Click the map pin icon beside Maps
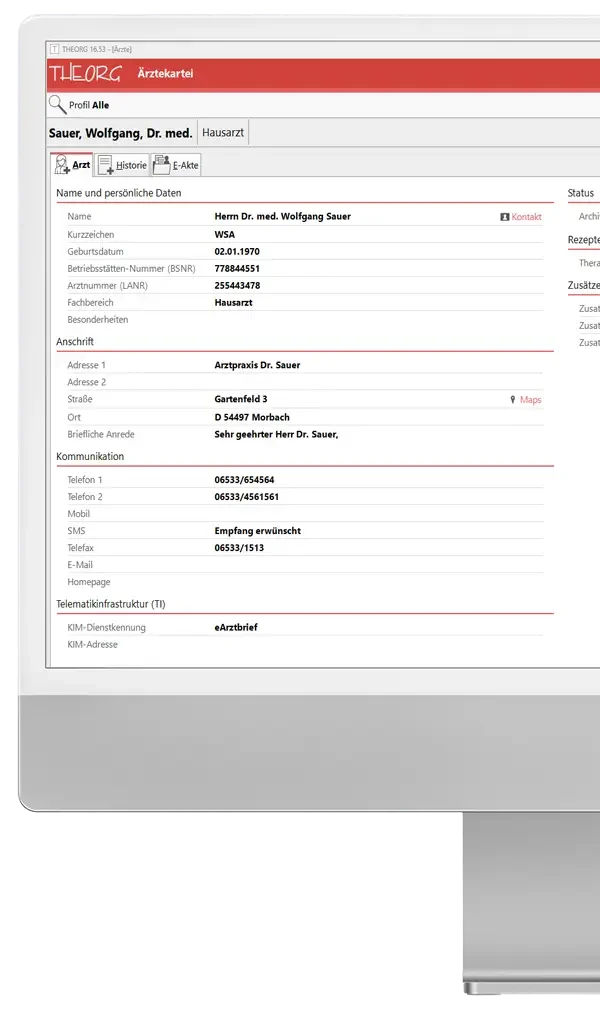This screenshot has height=1016, width=600. point(513,400)
